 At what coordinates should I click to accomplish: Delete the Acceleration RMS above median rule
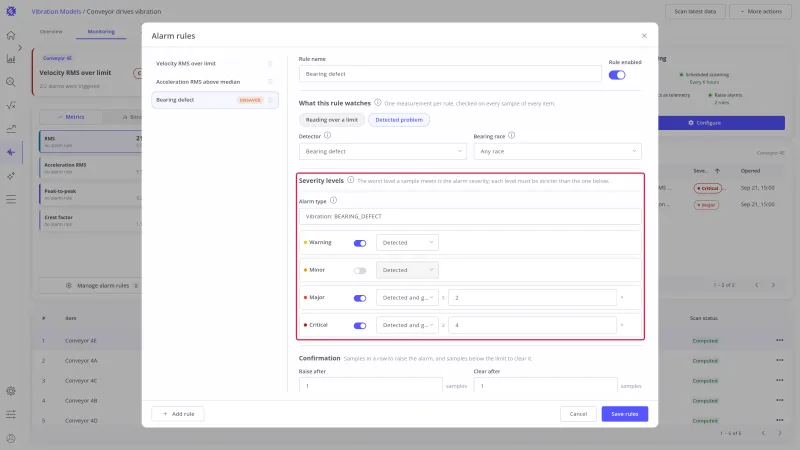click(270, 82)
